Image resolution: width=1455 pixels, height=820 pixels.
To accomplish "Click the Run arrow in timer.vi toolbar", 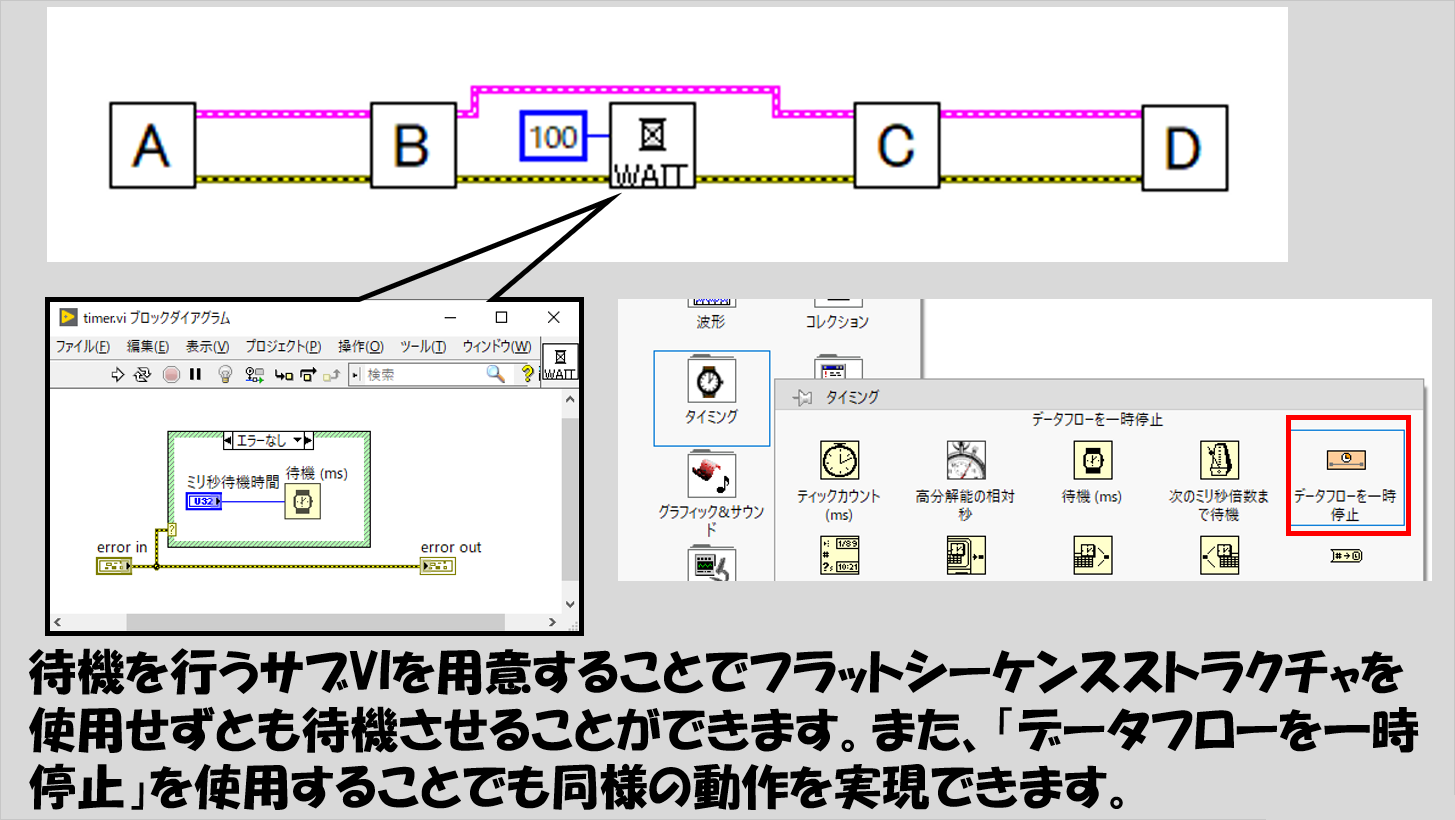I will [x=118, y=374].
